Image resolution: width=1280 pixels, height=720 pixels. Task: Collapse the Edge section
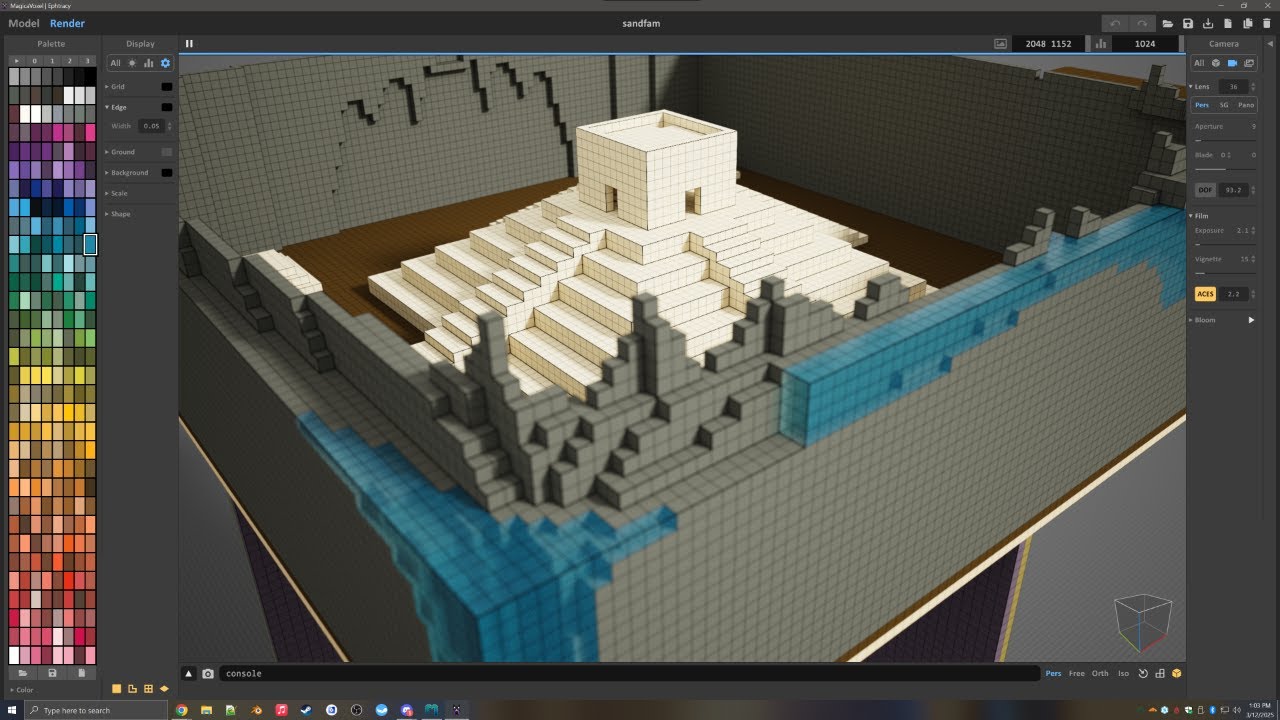[118, 107]
